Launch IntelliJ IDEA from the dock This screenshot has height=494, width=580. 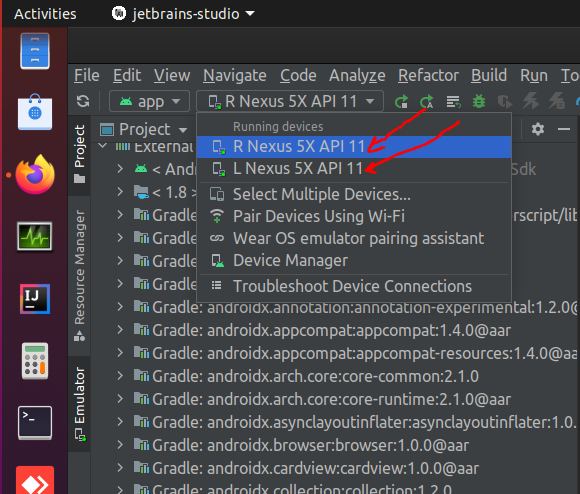coord(35,299)
